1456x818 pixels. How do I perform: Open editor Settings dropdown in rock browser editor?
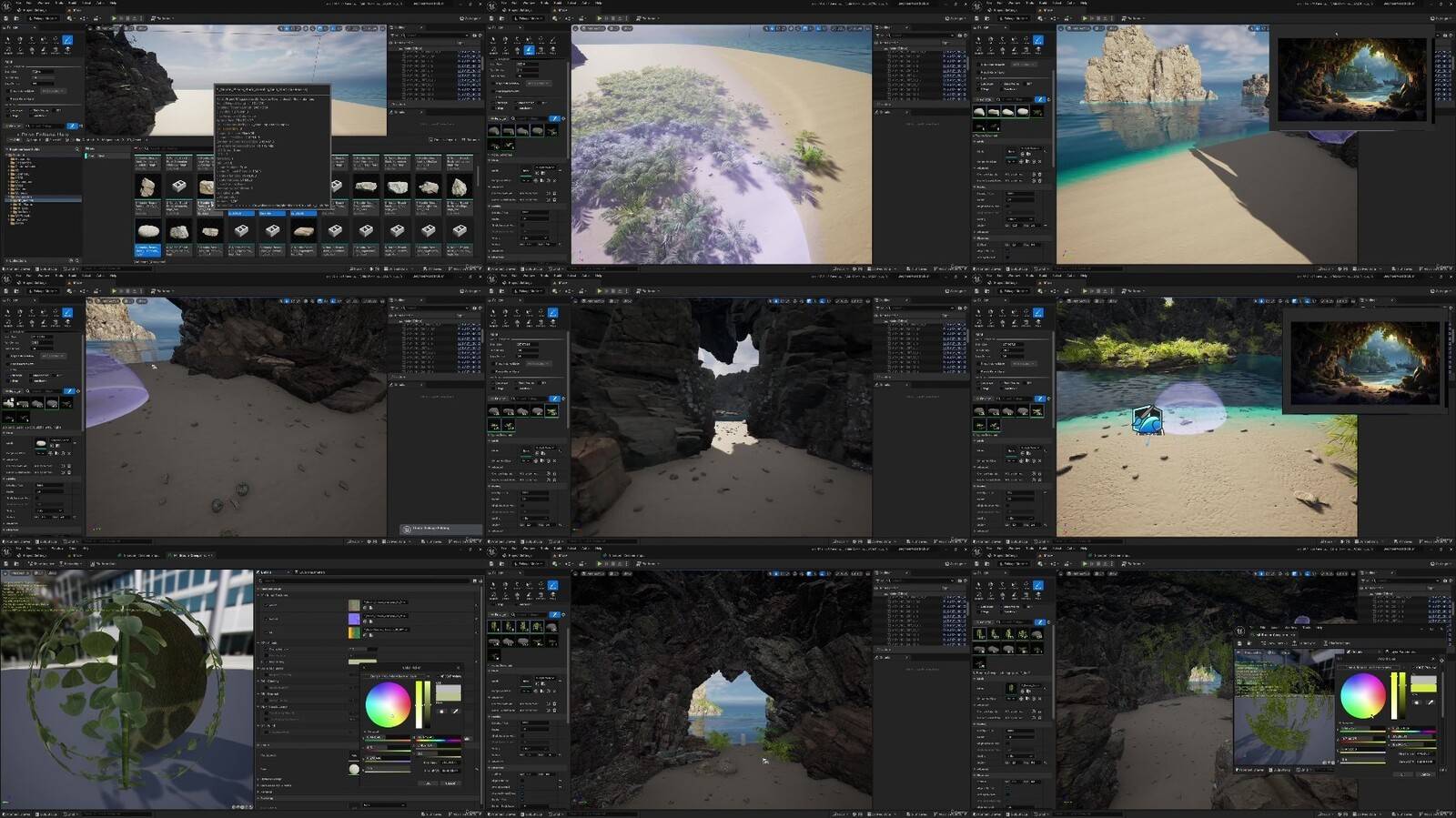(470, 18)
